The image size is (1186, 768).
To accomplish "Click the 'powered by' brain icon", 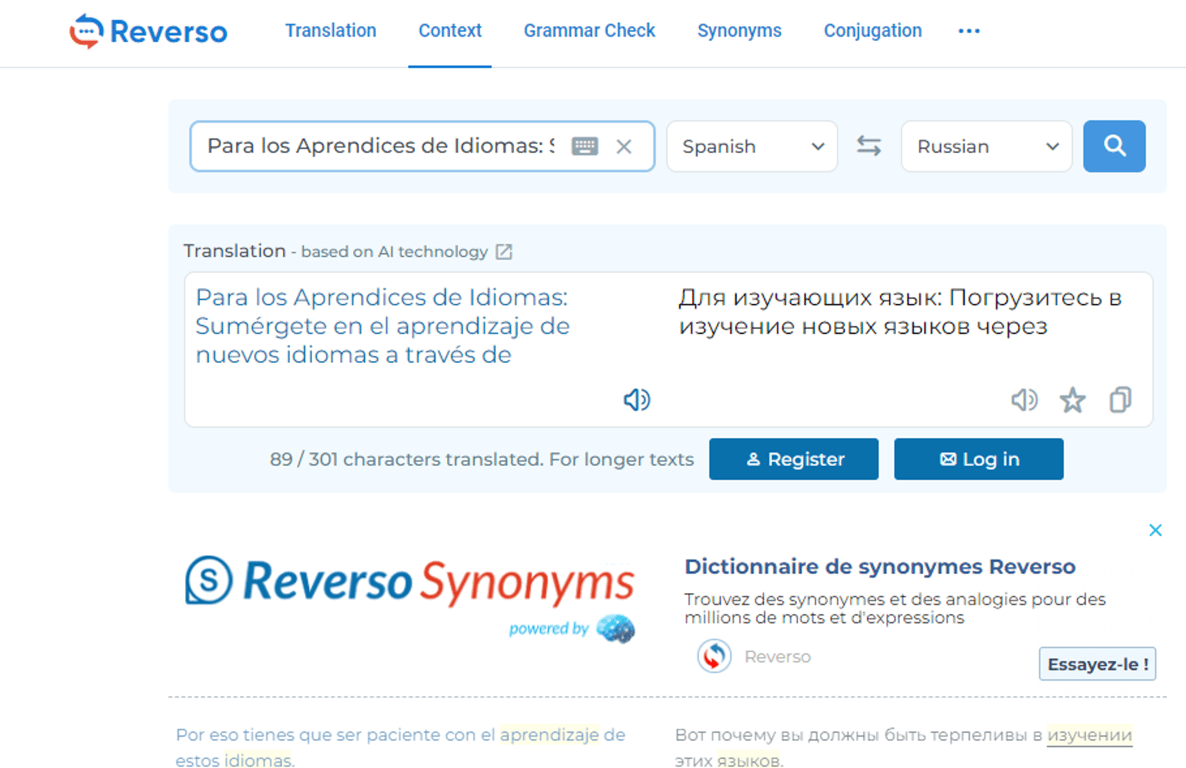I will (616, 629).
